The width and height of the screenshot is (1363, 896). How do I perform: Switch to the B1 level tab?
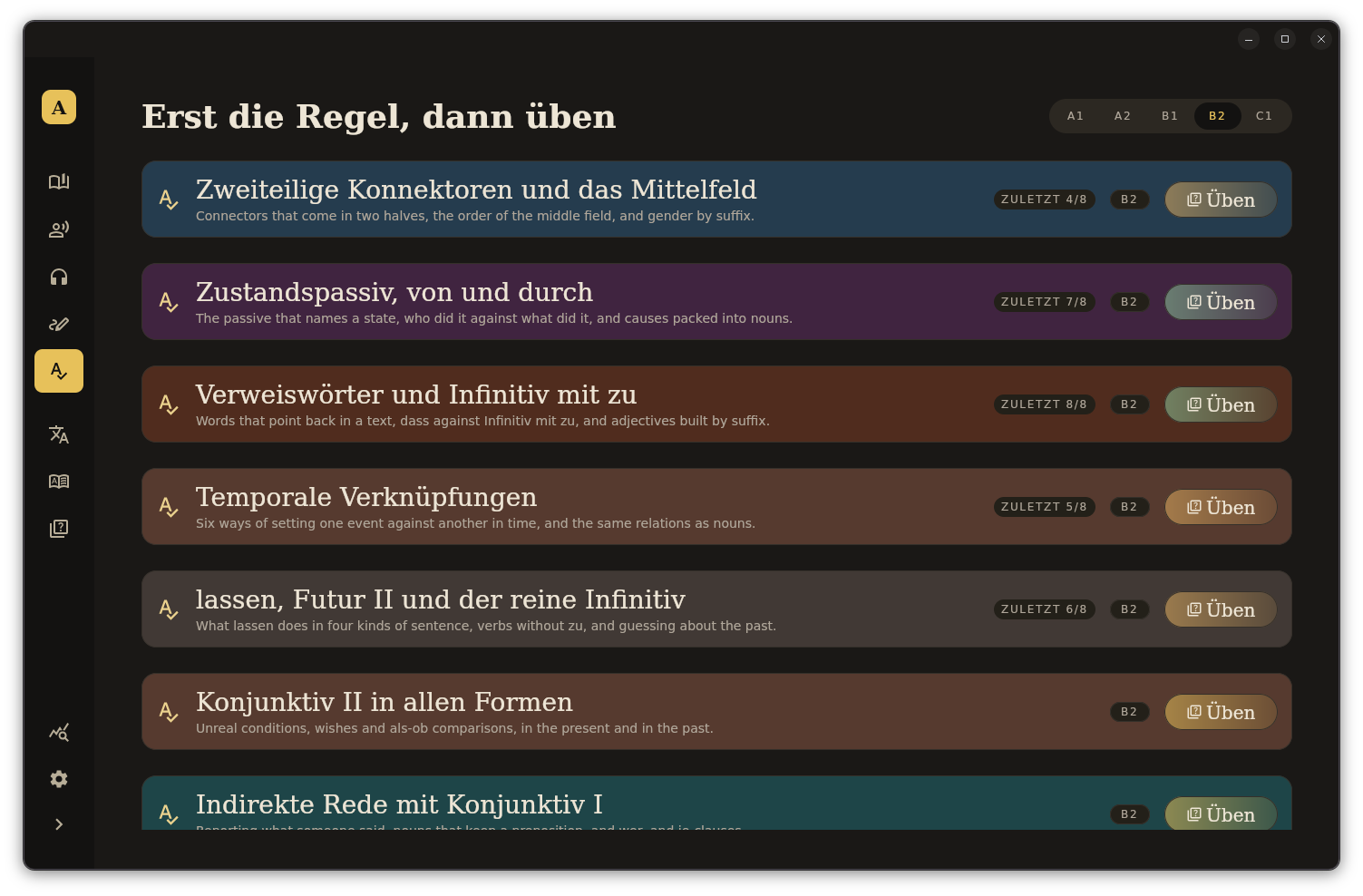point(1170,116)
